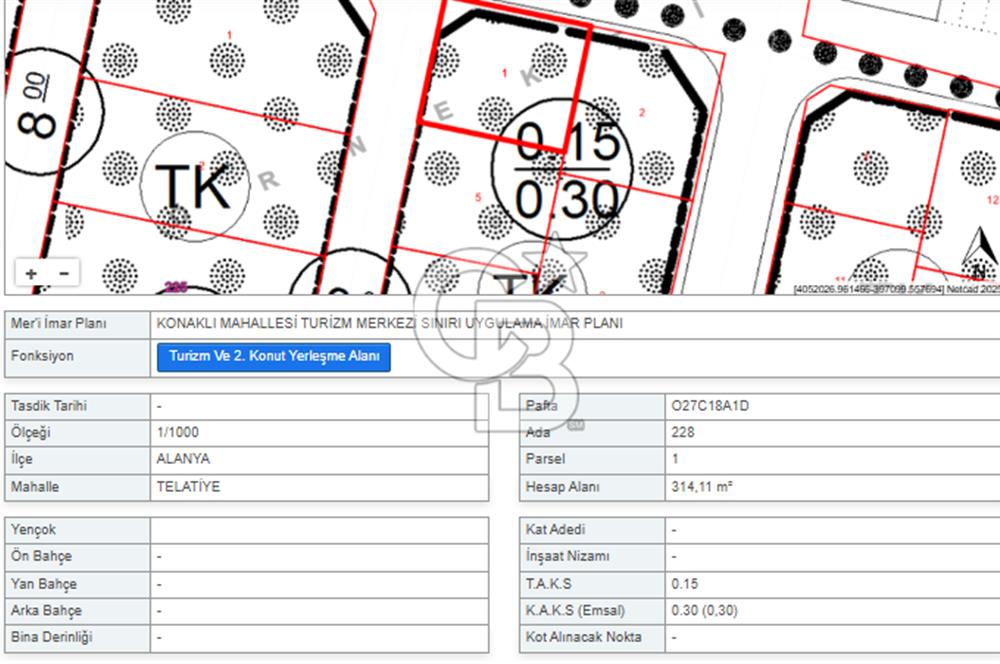Viewport: 1000px width, 664px height.
Task: Open the Turizm Ve 2. Konut Yerleşme Alanı function
Action: point(274,357)
